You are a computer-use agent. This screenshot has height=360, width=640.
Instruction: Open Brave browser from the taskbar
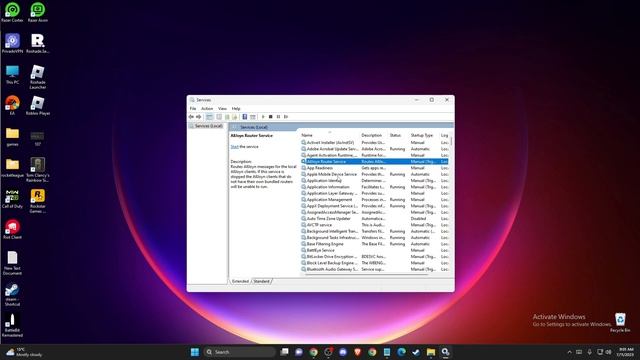358,352
